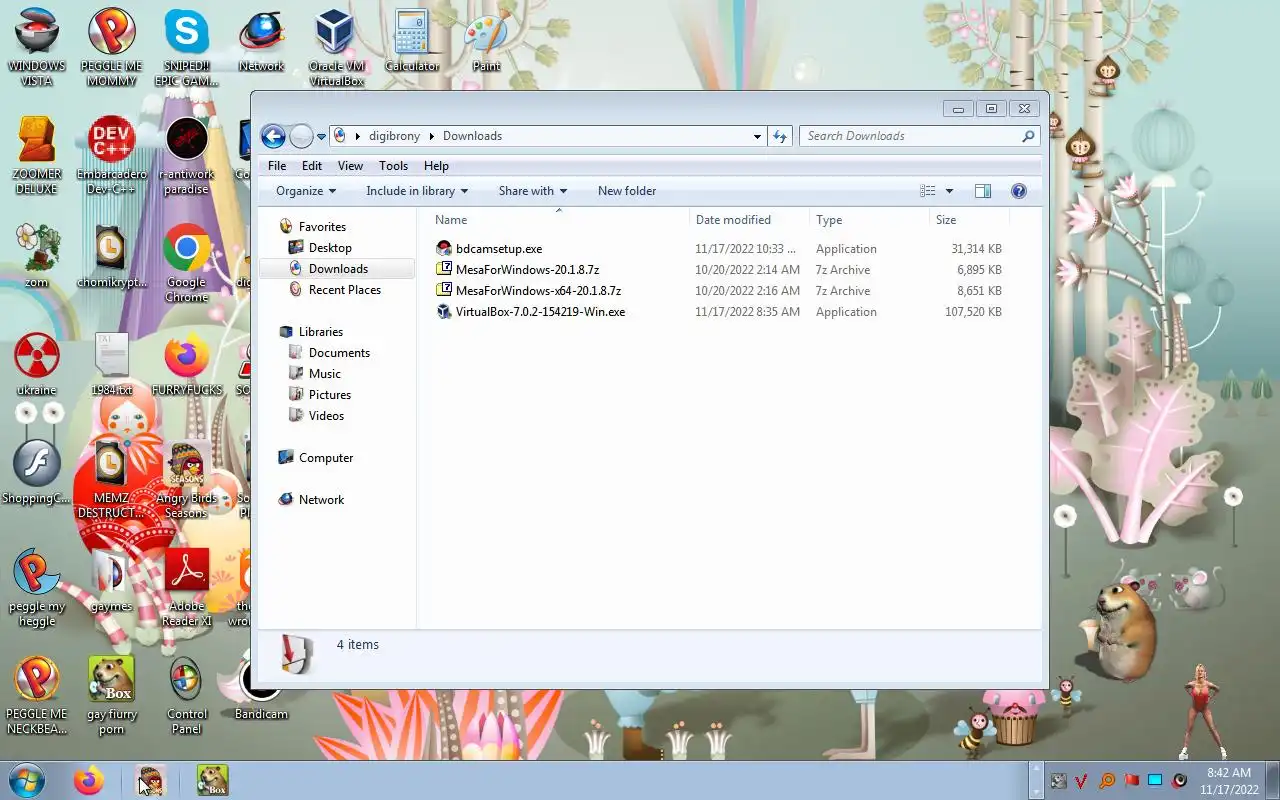Image resolution: width=1280 pixels, height=800 pixels.
Task: Select the Bandicam desktop shortcut
Action: coord(261,690)
